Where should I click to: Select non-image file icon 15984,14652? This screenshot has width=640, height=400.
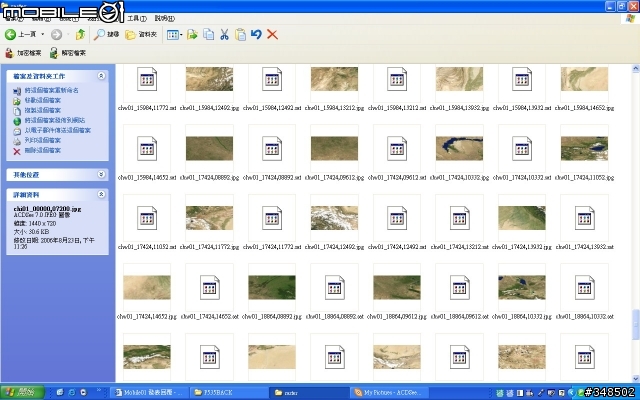pyautogui.click(x=147, y=149)
